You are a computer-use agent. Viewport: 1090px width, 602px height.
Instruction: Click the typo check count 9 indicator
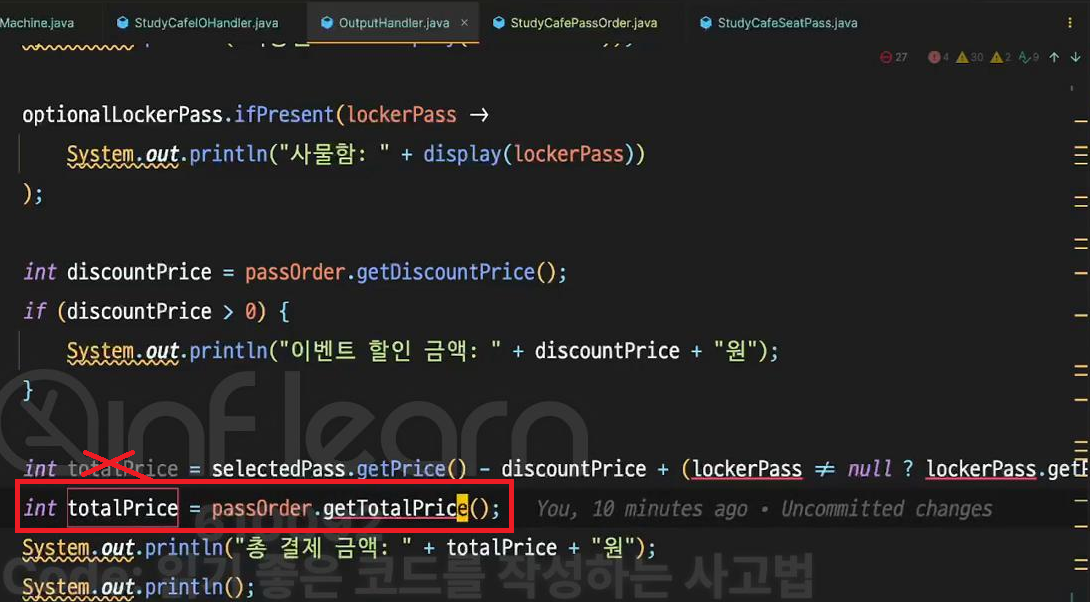(x=1029, y=57)
